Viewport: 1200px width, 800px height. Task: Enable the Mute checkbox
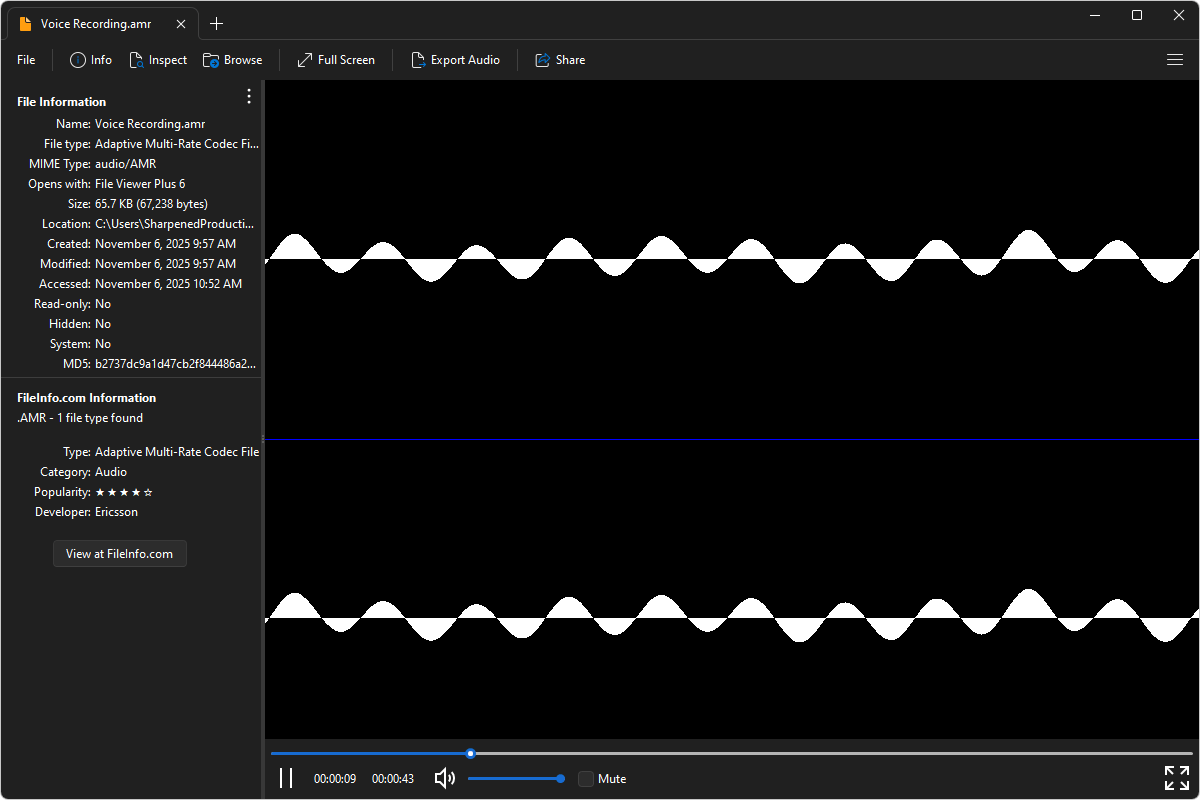[x=586, y=778]
